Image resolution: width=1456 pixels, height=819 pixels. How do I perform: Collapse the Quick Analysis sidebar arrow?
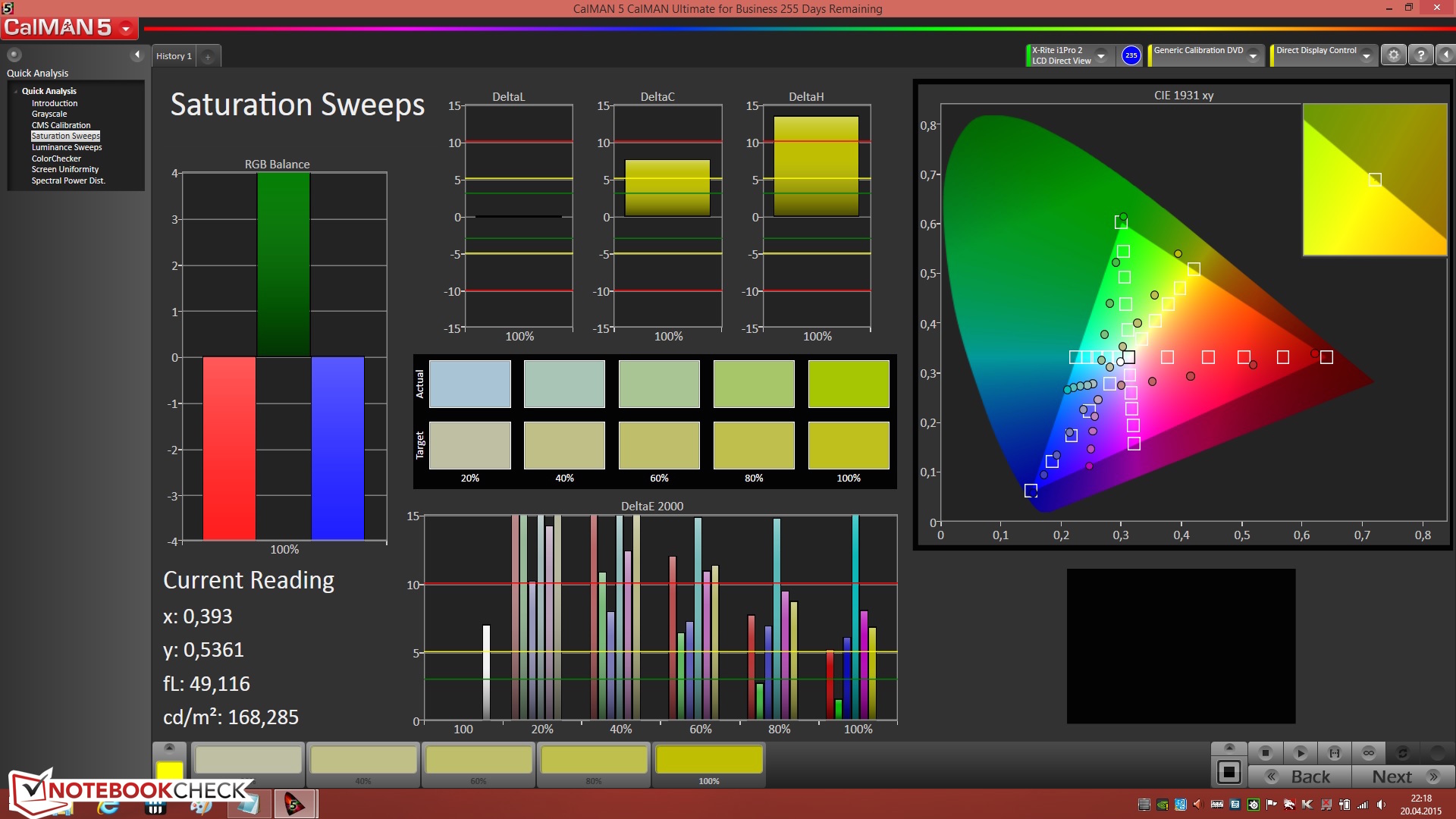tap(137, 55)
